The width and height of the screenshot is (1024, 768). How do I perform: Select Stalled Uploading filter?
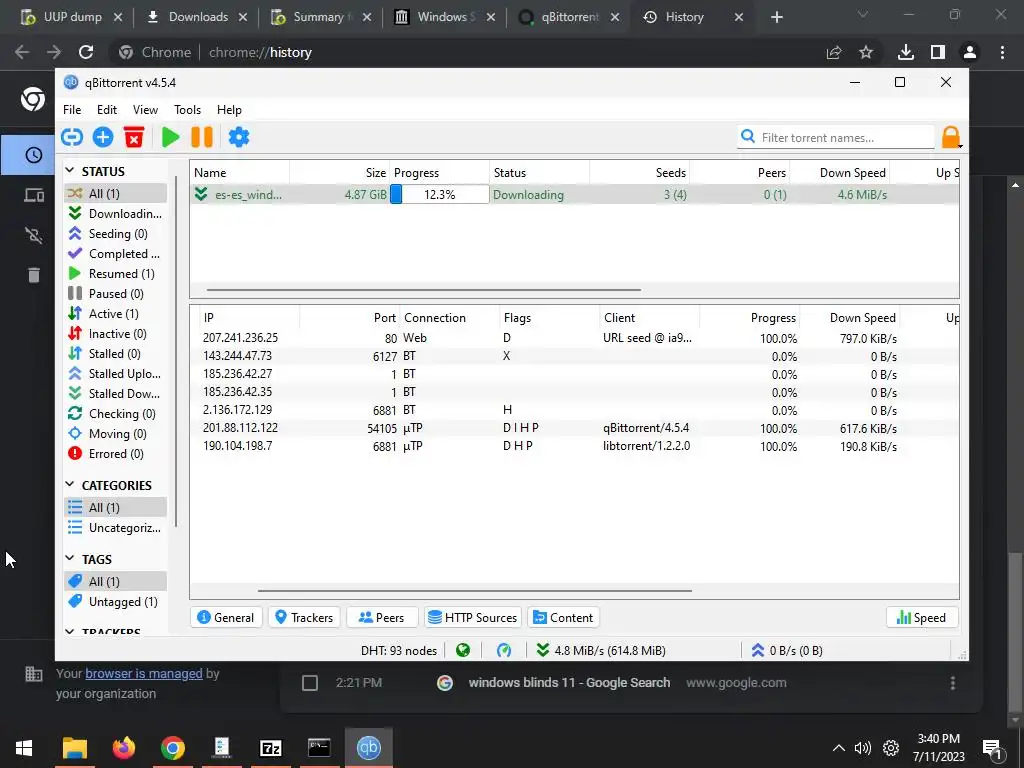click(115, 374)
